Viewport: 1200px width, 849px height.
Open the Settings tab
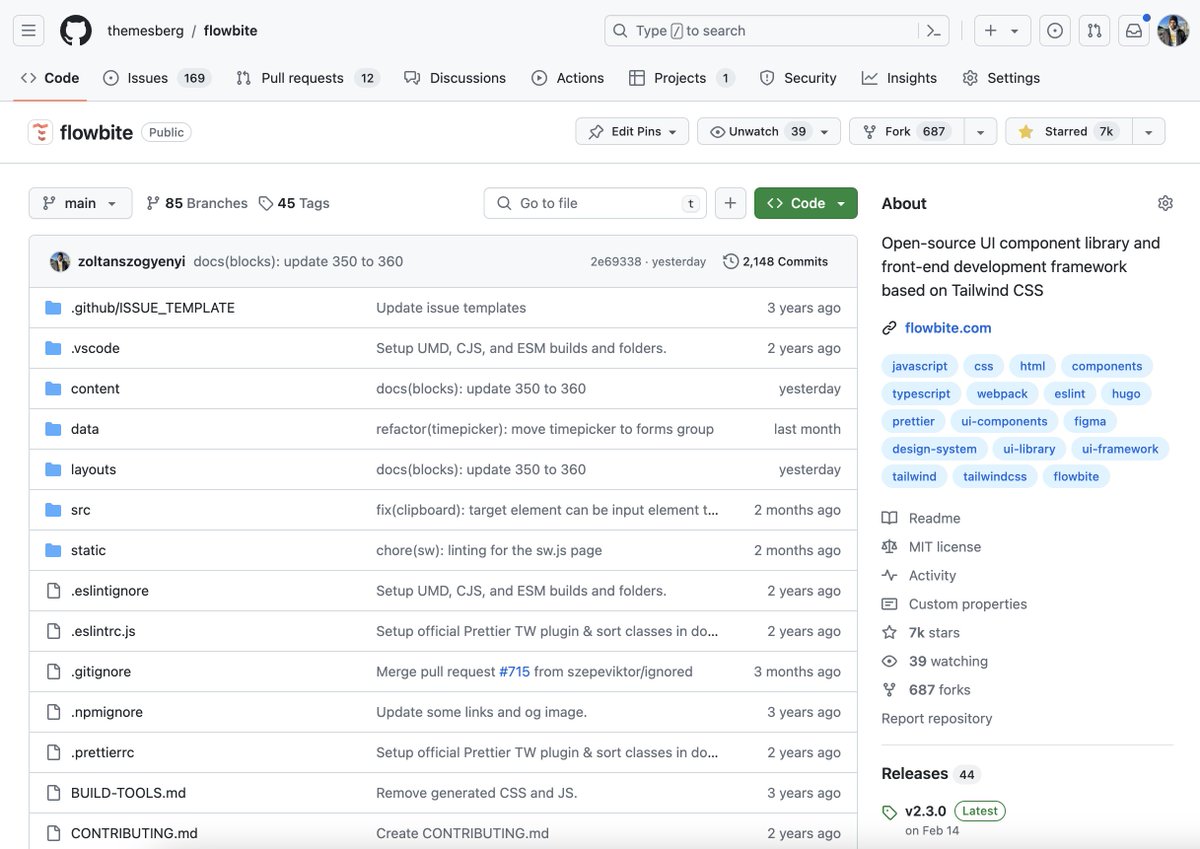coord(1001,78)
